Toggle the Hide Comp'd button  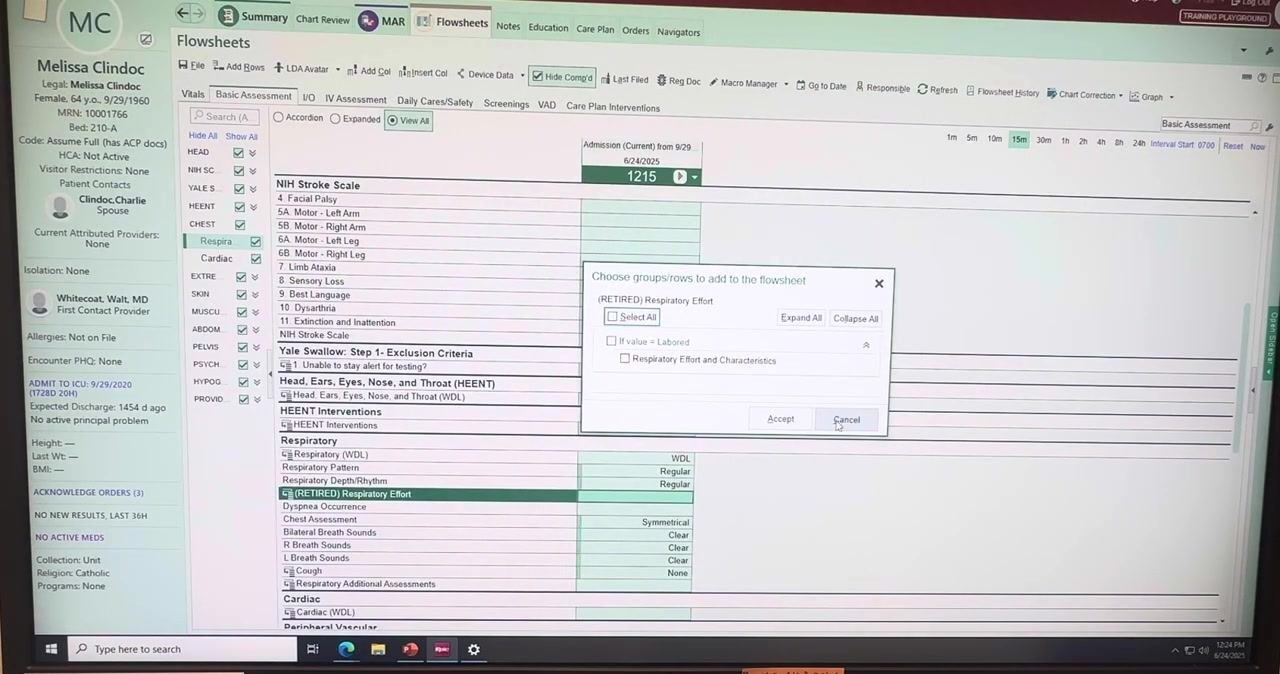pos(563,77)
